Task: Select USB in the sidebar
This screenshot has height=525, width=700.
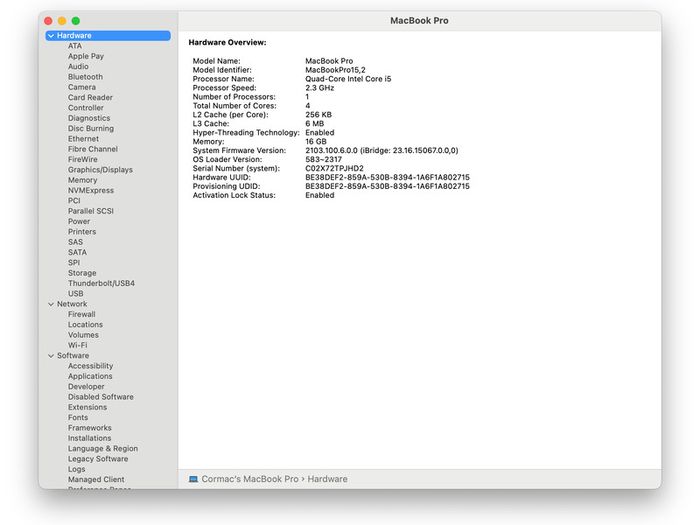Action: point(75,293)
